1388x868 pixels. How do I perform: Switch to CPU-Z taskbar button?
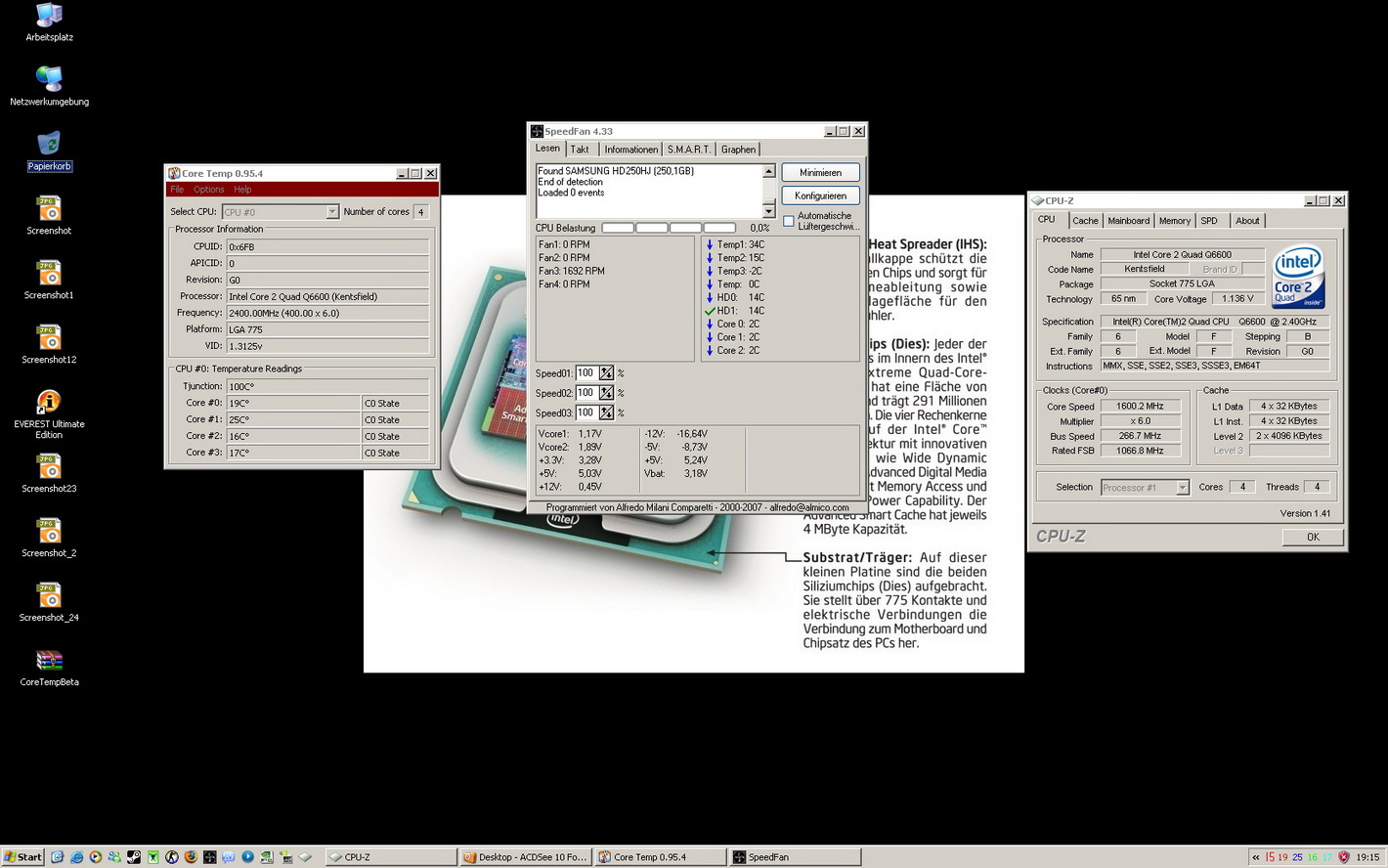pos(390,857)
